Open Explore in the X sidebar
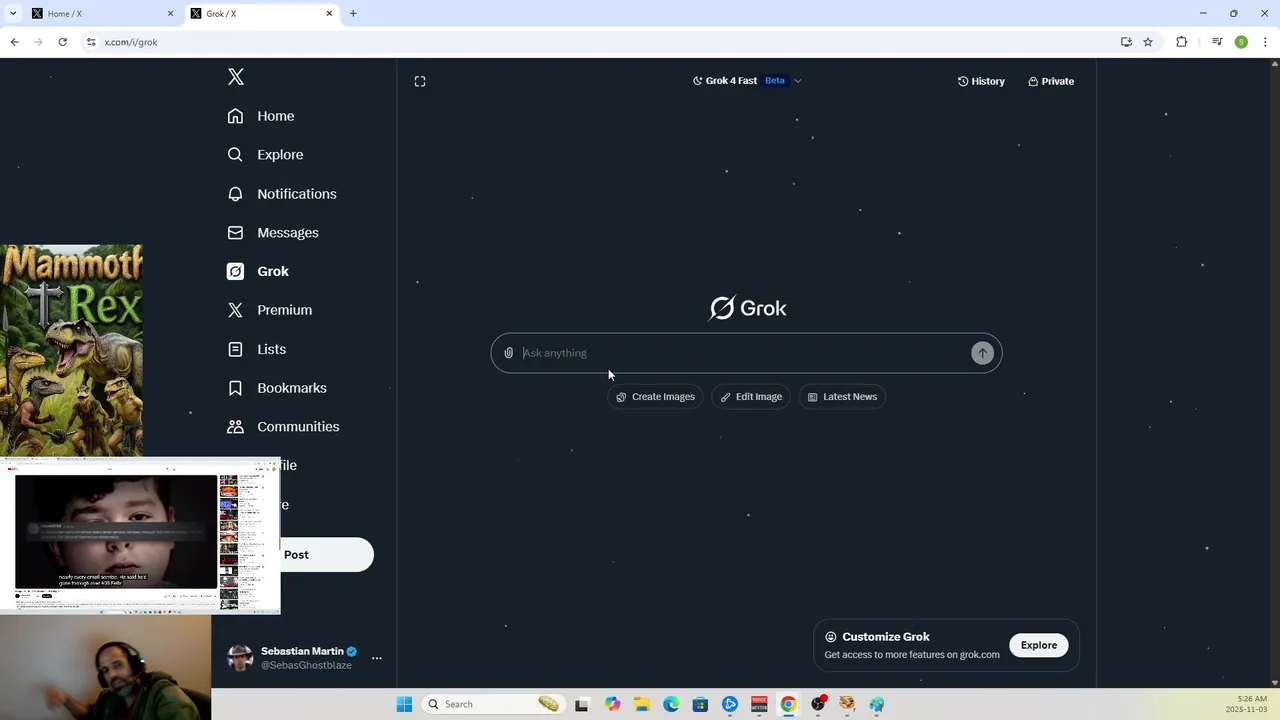Screen dimensions: 1280x720 [x=265, y=155]
